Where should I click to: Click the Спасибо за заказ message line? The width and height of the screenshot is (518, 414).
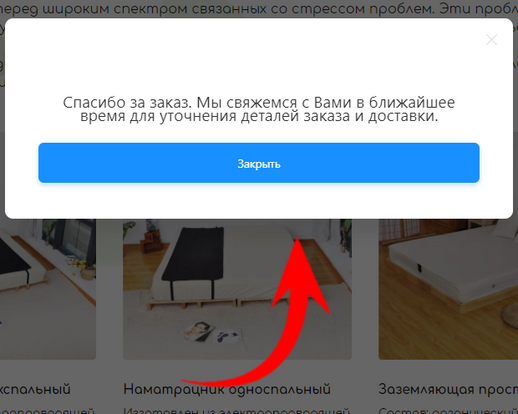click(259, 102)
